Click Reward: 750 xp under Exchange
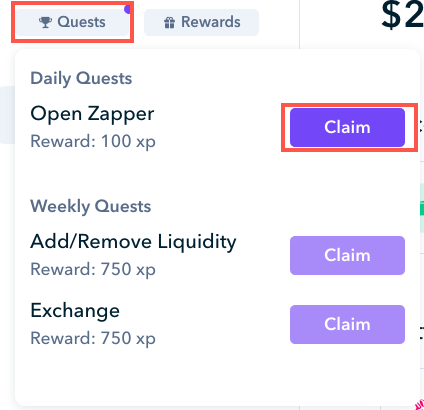This screenshot has height=410, width=424. [93, 338]
